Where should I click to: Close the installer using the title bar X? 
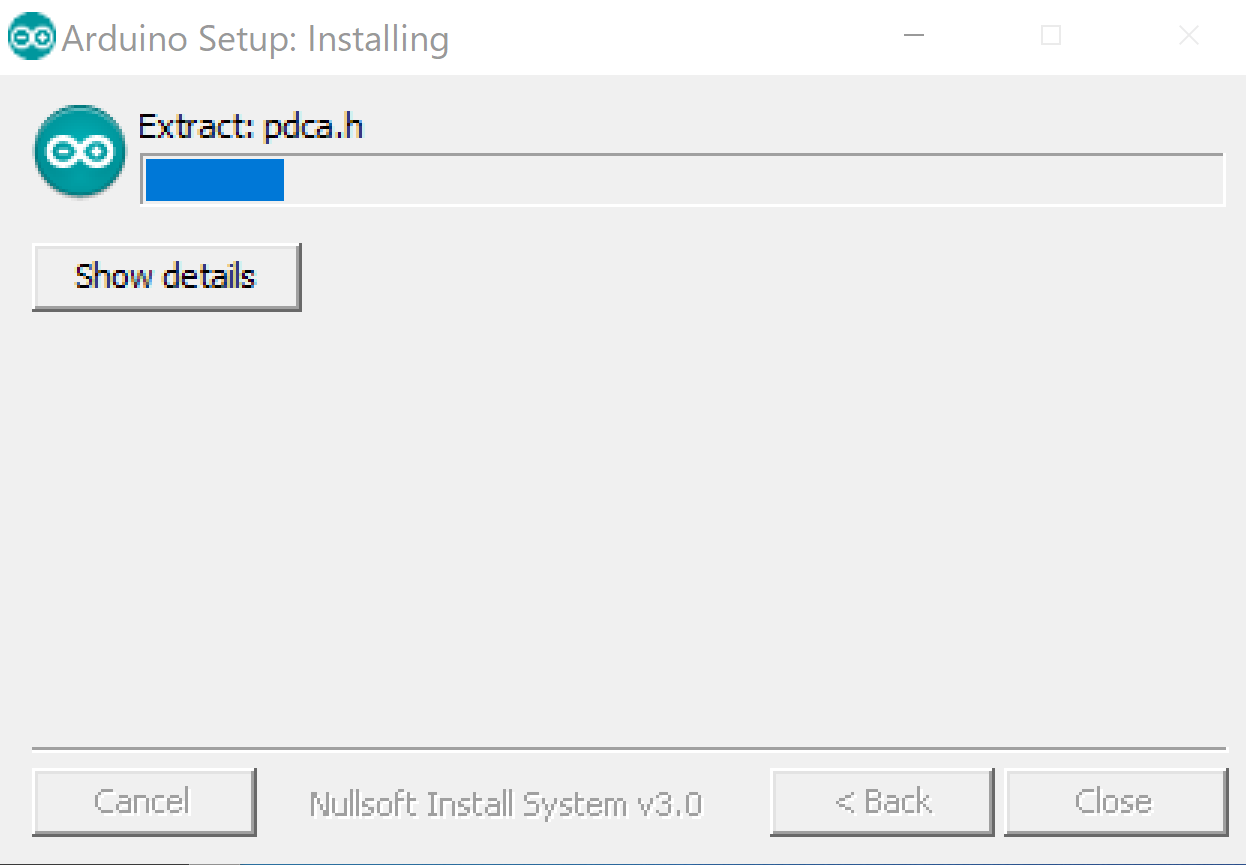[1188, 37]
